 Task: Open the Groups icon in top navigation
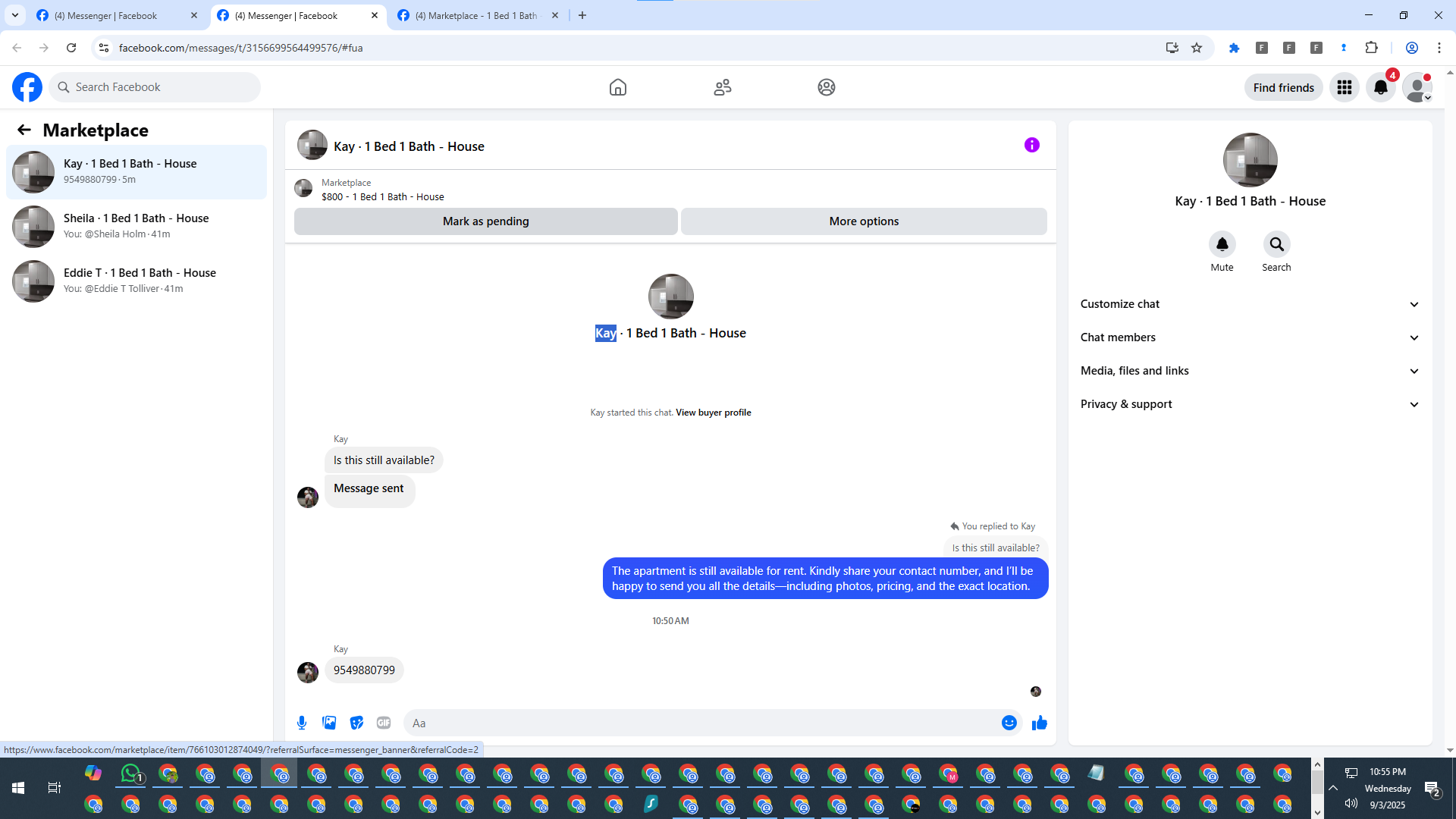[827, 87]
